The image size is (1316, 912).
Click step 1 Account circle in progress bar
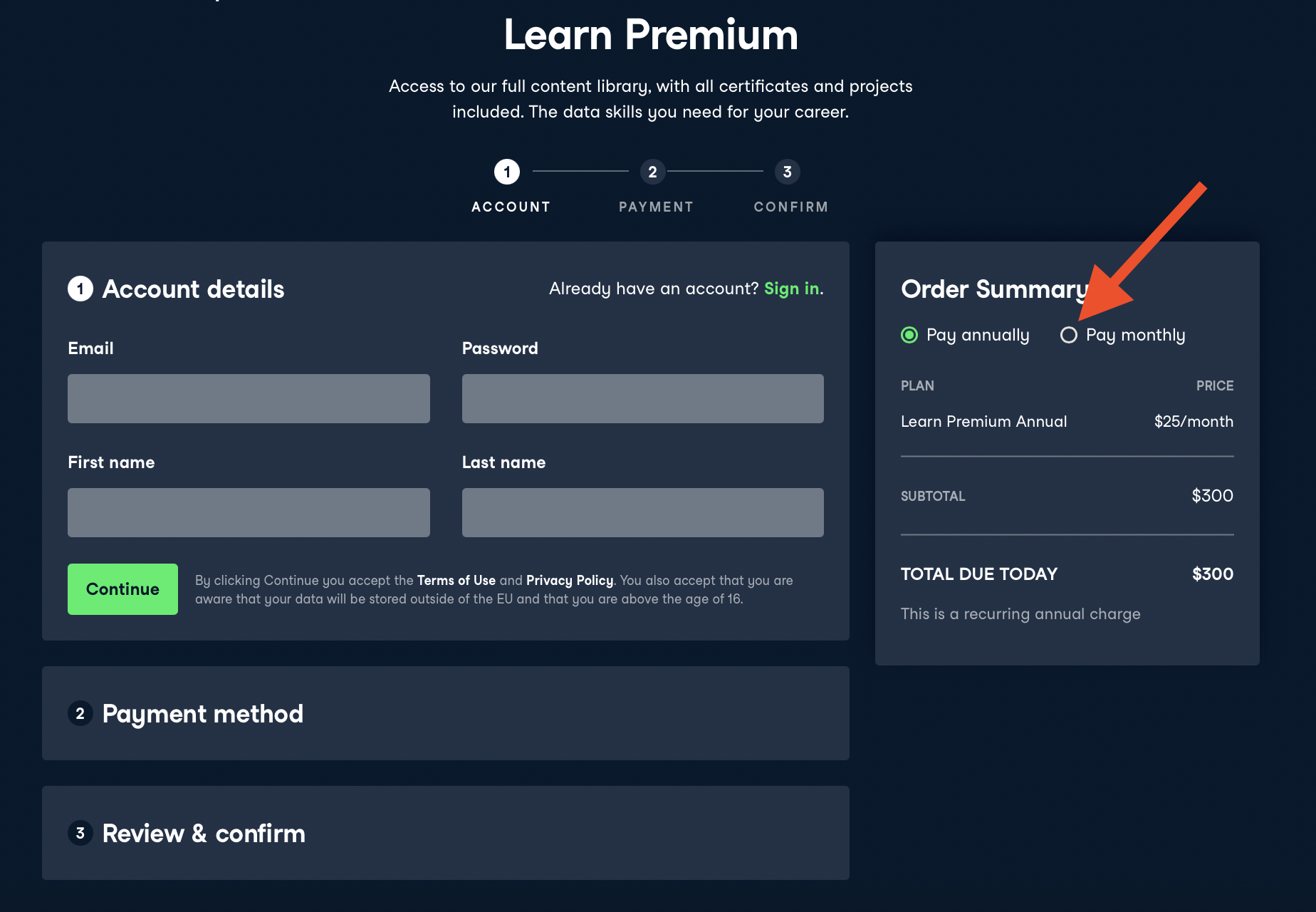[x=507, y=172]
